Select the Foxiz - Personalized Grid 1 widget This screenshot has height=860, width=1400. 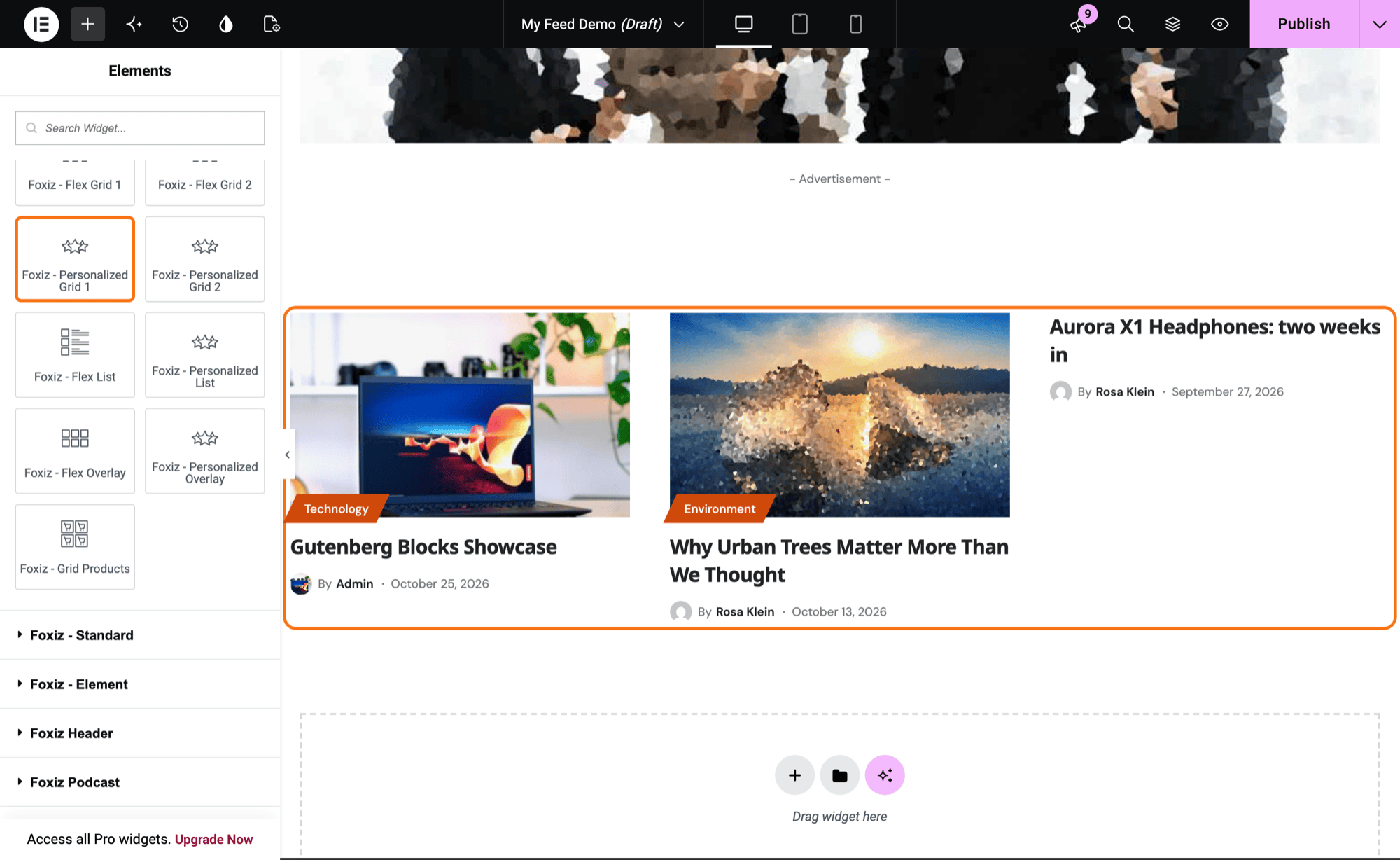[x=75, y=259]
